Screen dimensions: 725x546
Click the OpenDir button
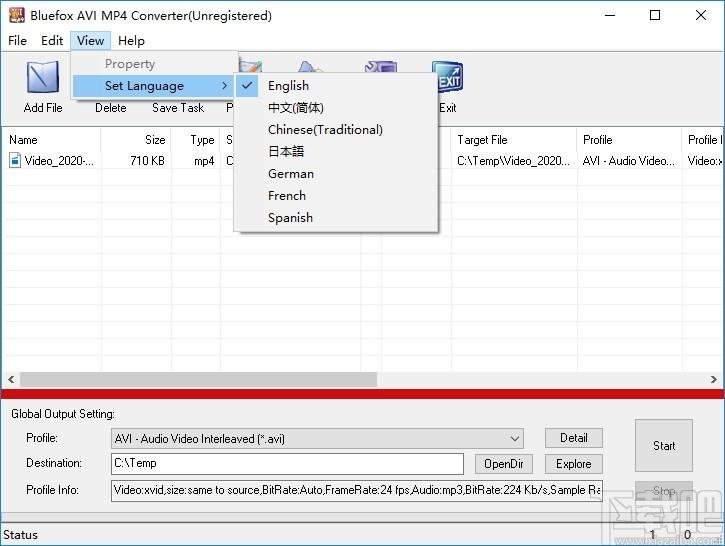tap(504, 464)
